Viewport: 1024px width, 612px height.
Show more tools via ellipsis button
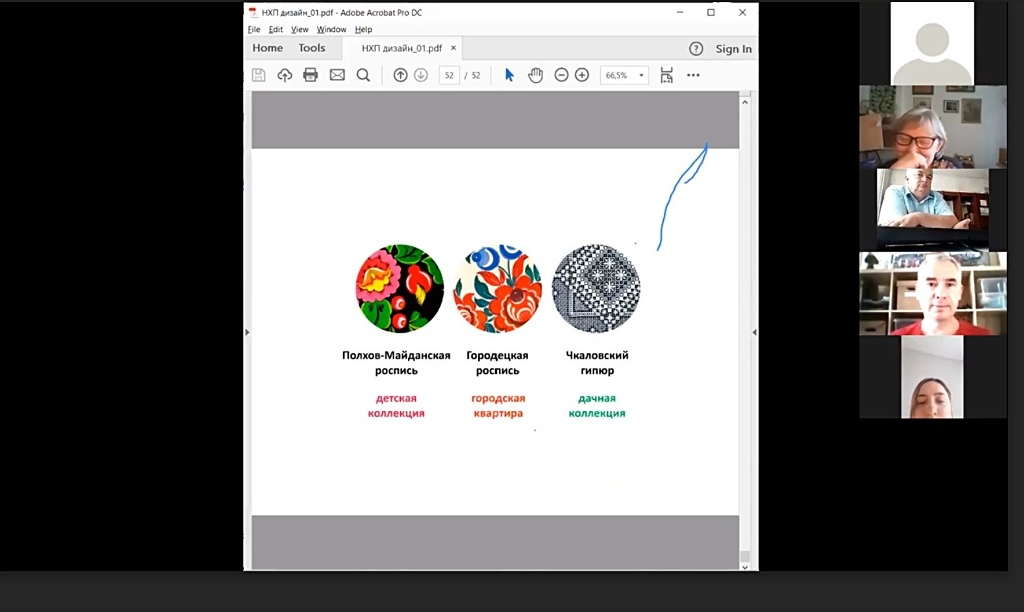point(693,75)
